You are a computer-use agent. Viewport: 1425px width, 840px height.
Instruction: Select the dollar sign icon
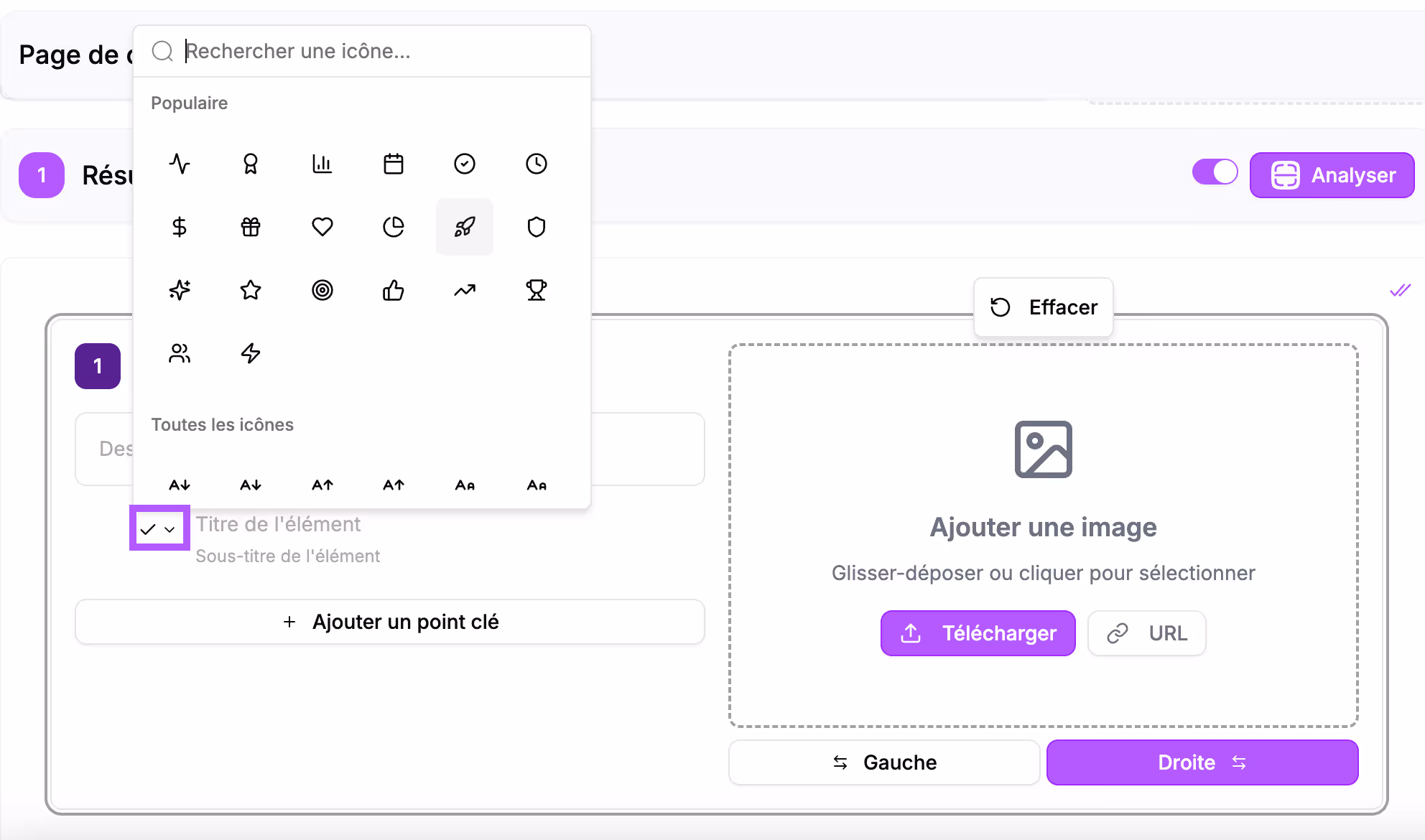(179, 227)
